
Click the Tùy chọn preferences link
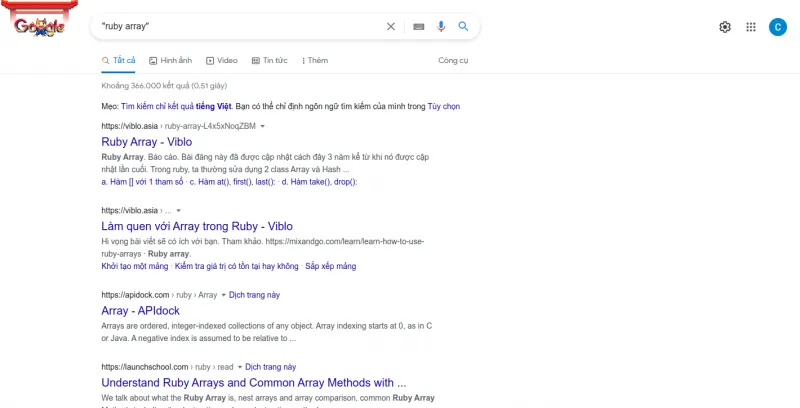(x=444, y=106)
